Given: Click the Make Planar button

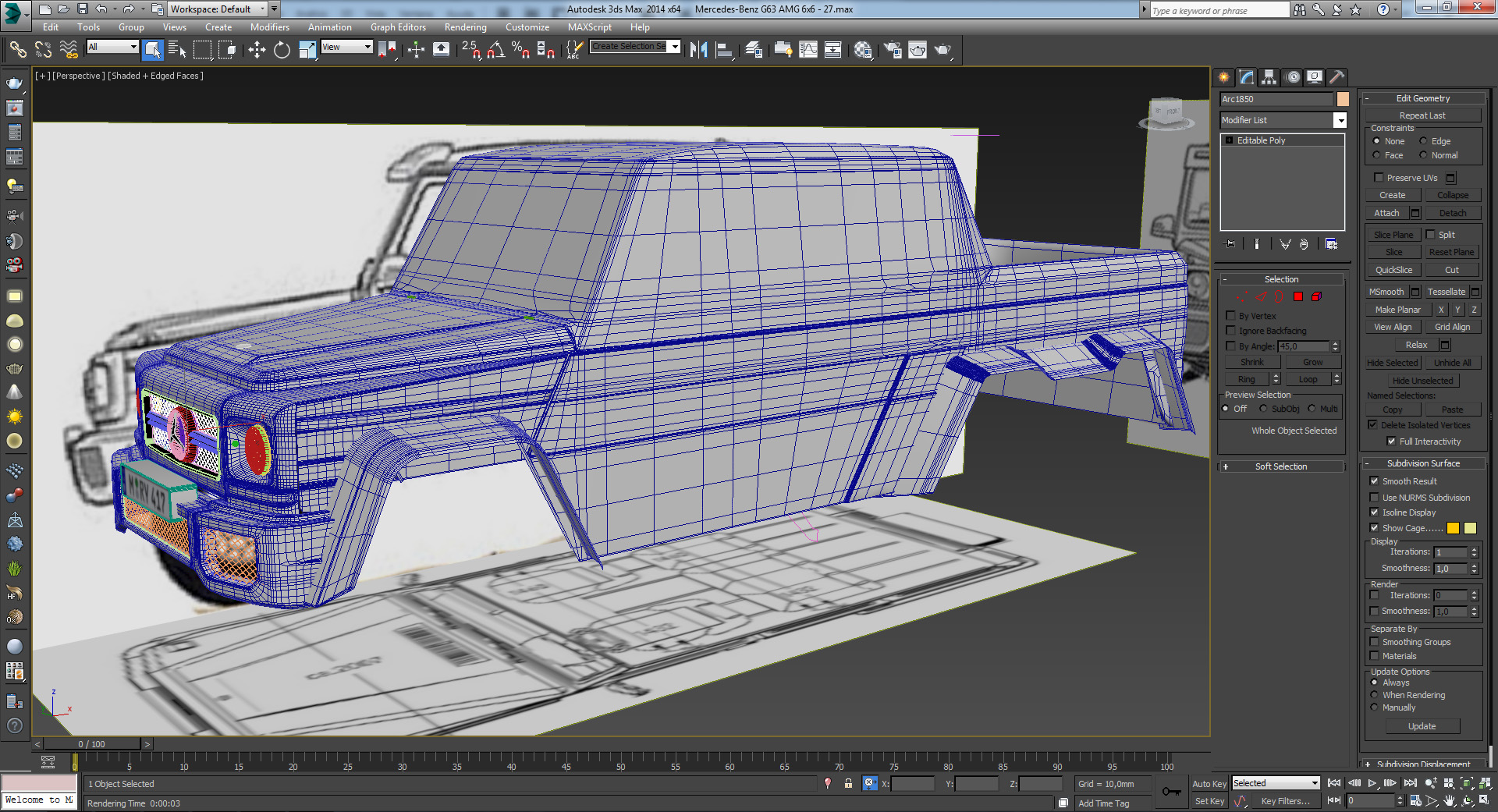Looking at the screenshot, I should pyautogui.click(x=1397, y=310).
